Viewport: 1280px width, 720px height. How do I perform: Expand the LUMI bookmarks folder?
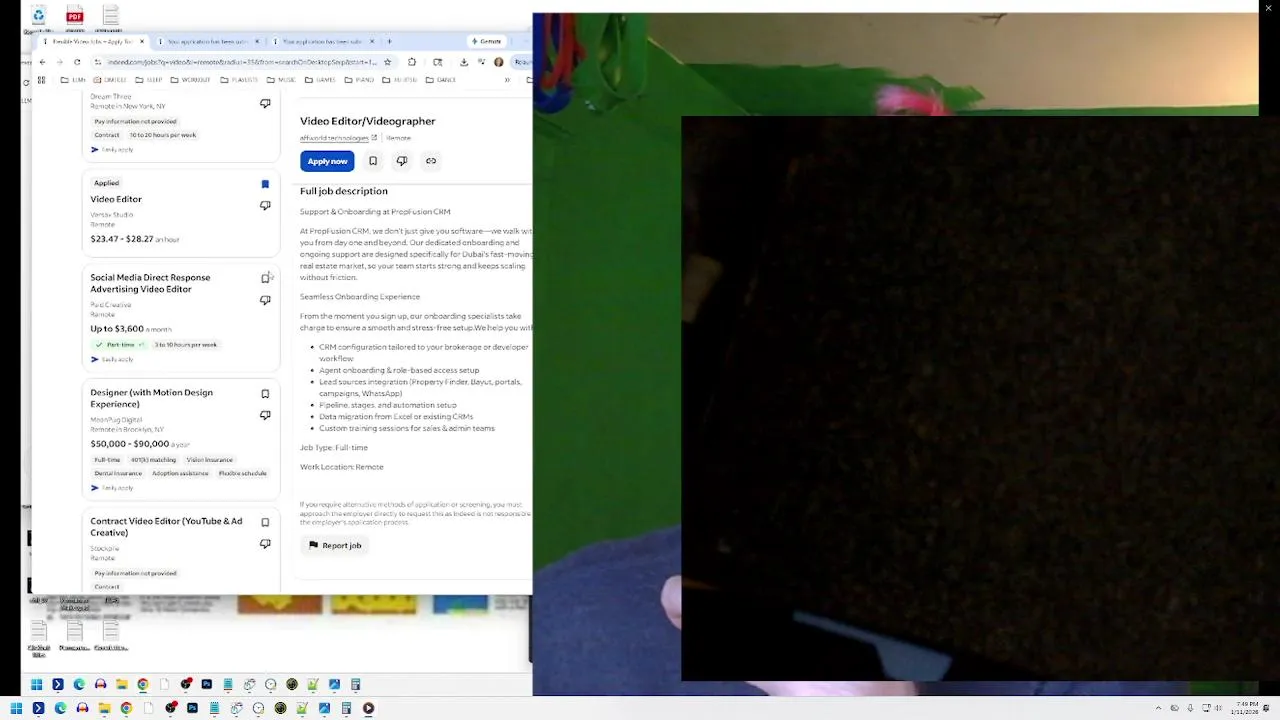click(x=73, y=80)
